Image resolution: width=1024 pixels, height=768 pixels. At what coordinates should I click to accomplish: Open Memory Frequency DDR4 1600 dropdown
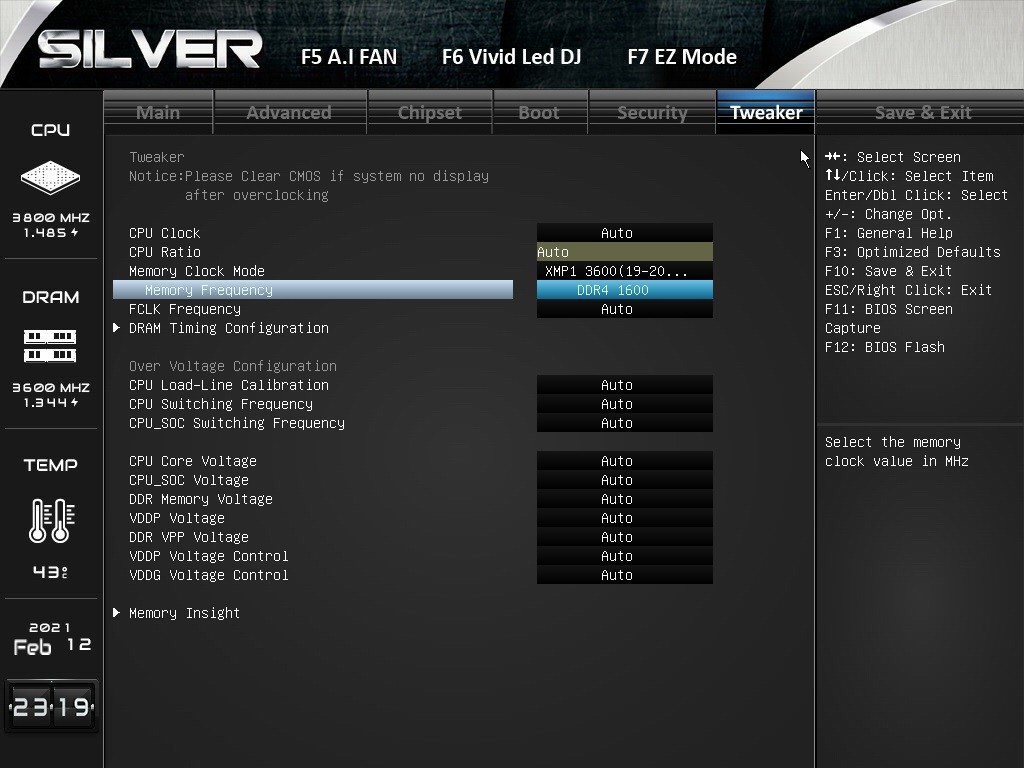[x=624, y=290]
